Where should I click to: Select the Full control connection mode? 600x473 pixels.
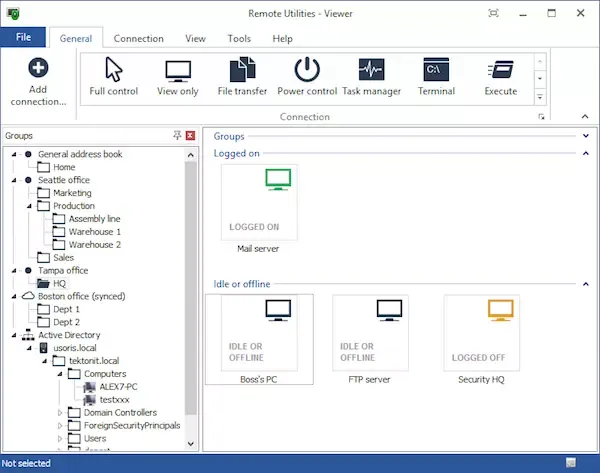coord(113,77)
